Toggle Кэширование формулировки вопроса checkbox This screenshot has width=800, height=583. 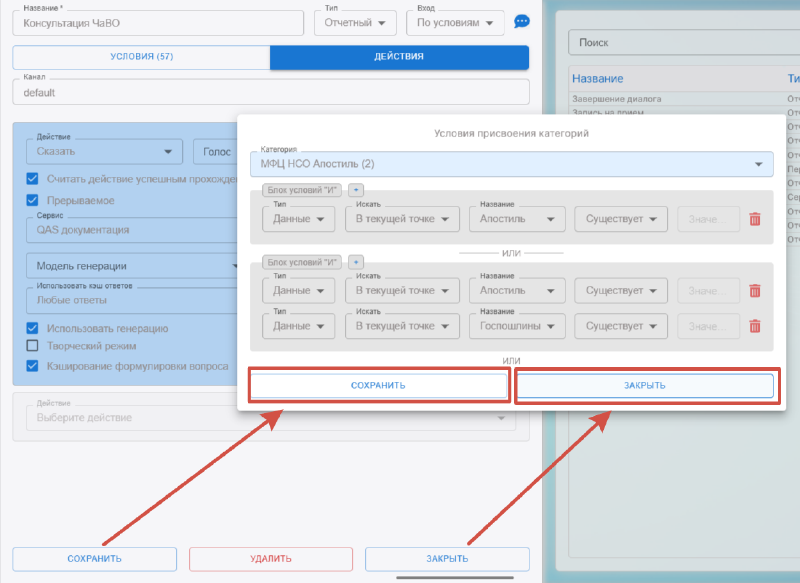[33, 366]
